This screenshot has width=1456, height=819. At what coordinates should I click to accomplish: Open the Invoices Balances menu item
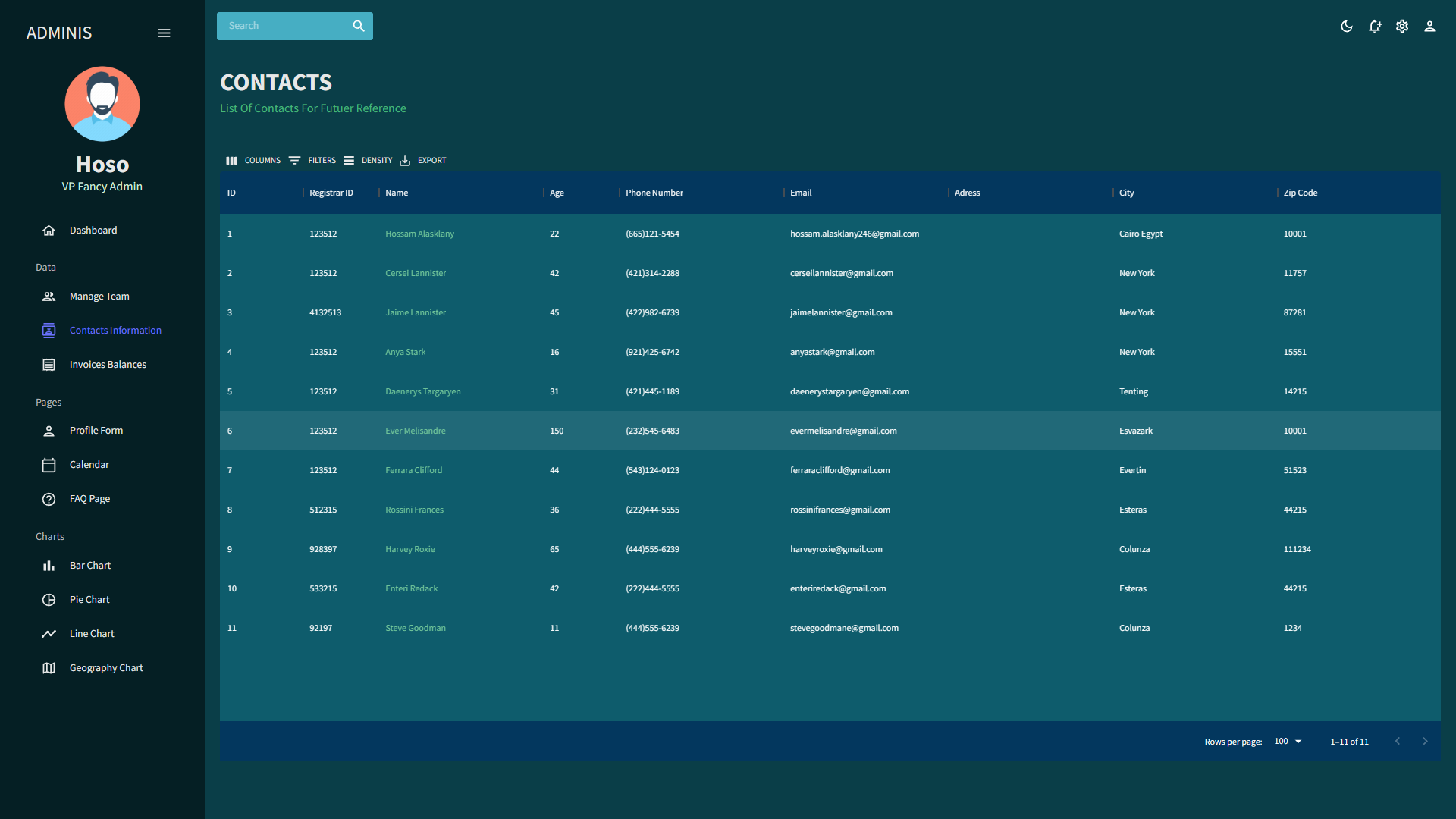107,364
